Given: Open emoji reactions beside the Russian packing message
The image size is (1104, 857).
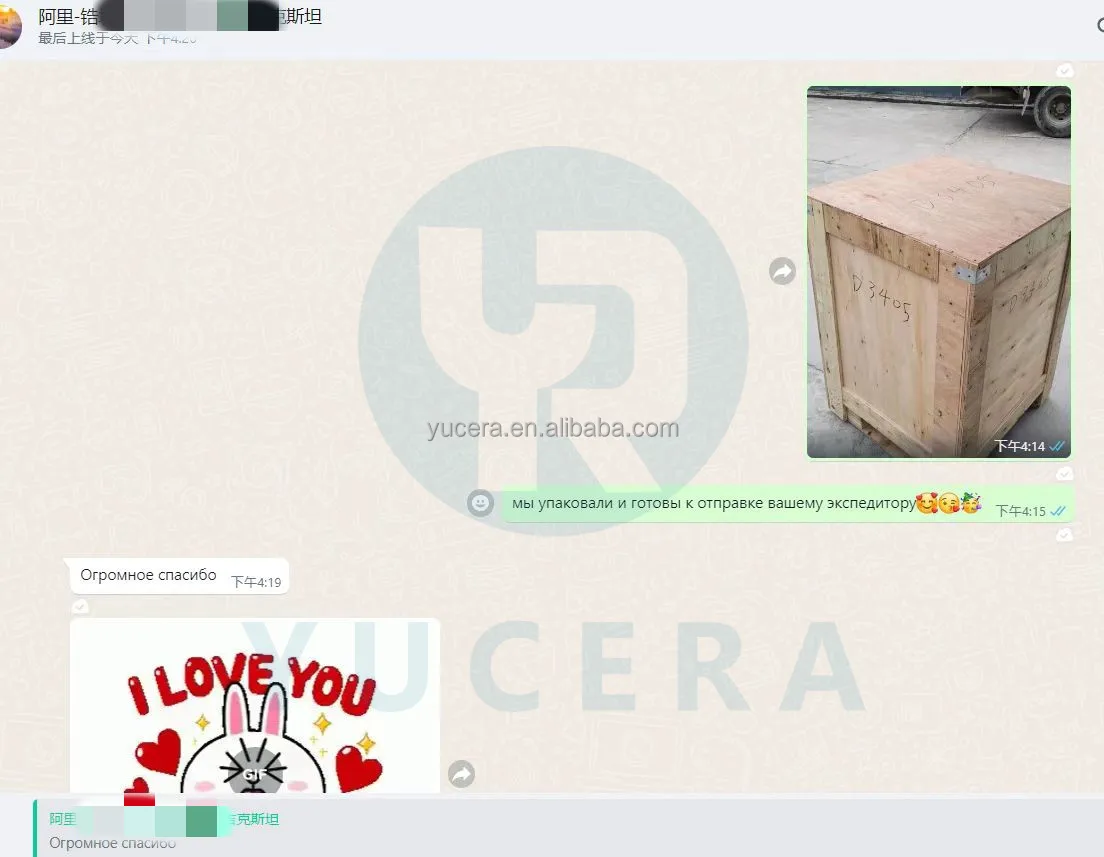Looking at the screenshot, I should point(480,503).
